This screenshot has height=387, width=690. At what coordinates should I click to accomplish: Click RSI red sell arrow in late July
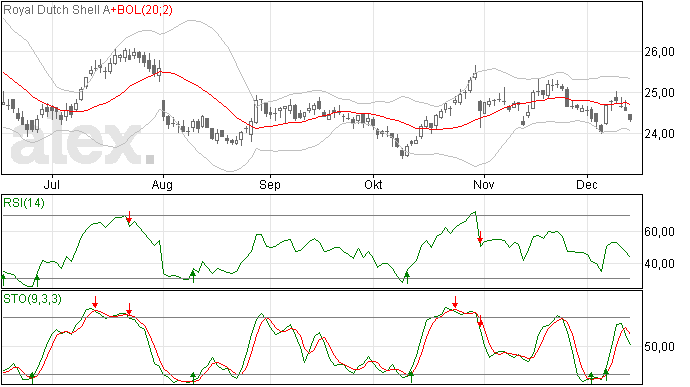129,217
